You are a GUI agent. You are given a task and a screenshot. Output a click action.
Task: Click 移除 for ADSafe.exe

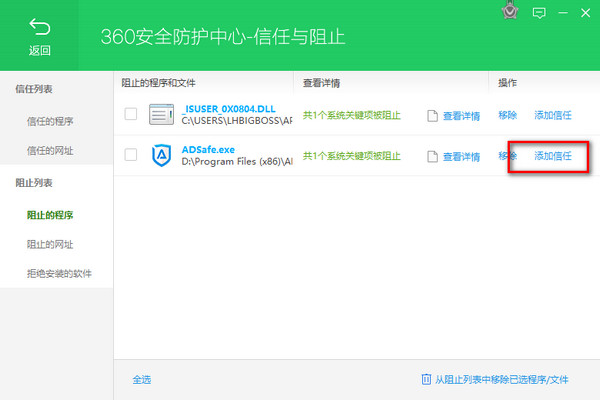click(507, 156)
